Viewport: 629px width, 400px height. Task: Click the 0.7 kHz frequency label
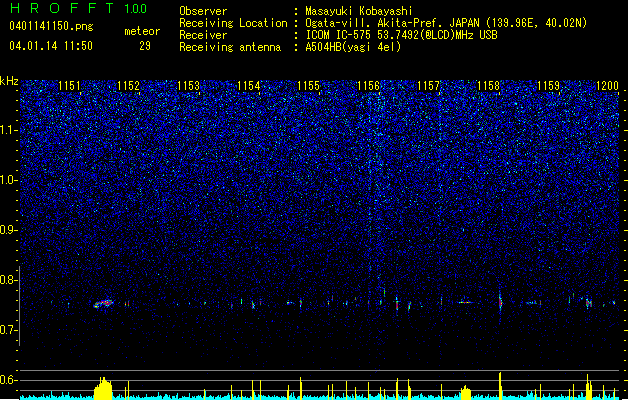[x=9, y=330]
